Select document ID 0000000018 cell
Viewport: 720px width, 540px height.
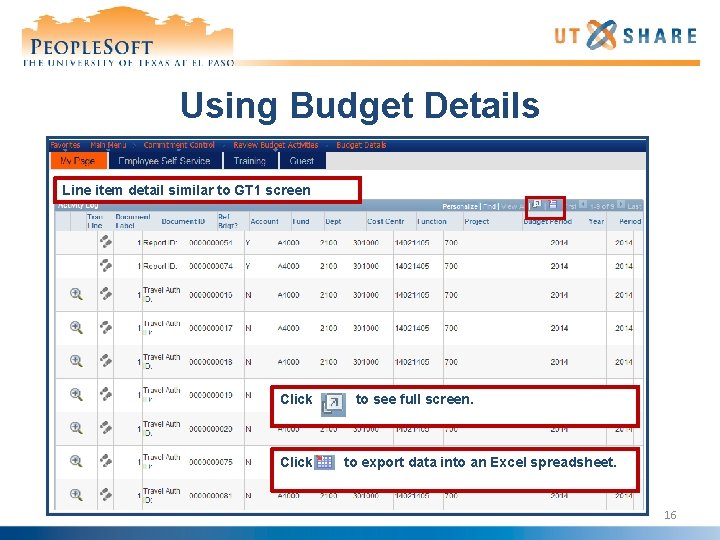(211, 362)
